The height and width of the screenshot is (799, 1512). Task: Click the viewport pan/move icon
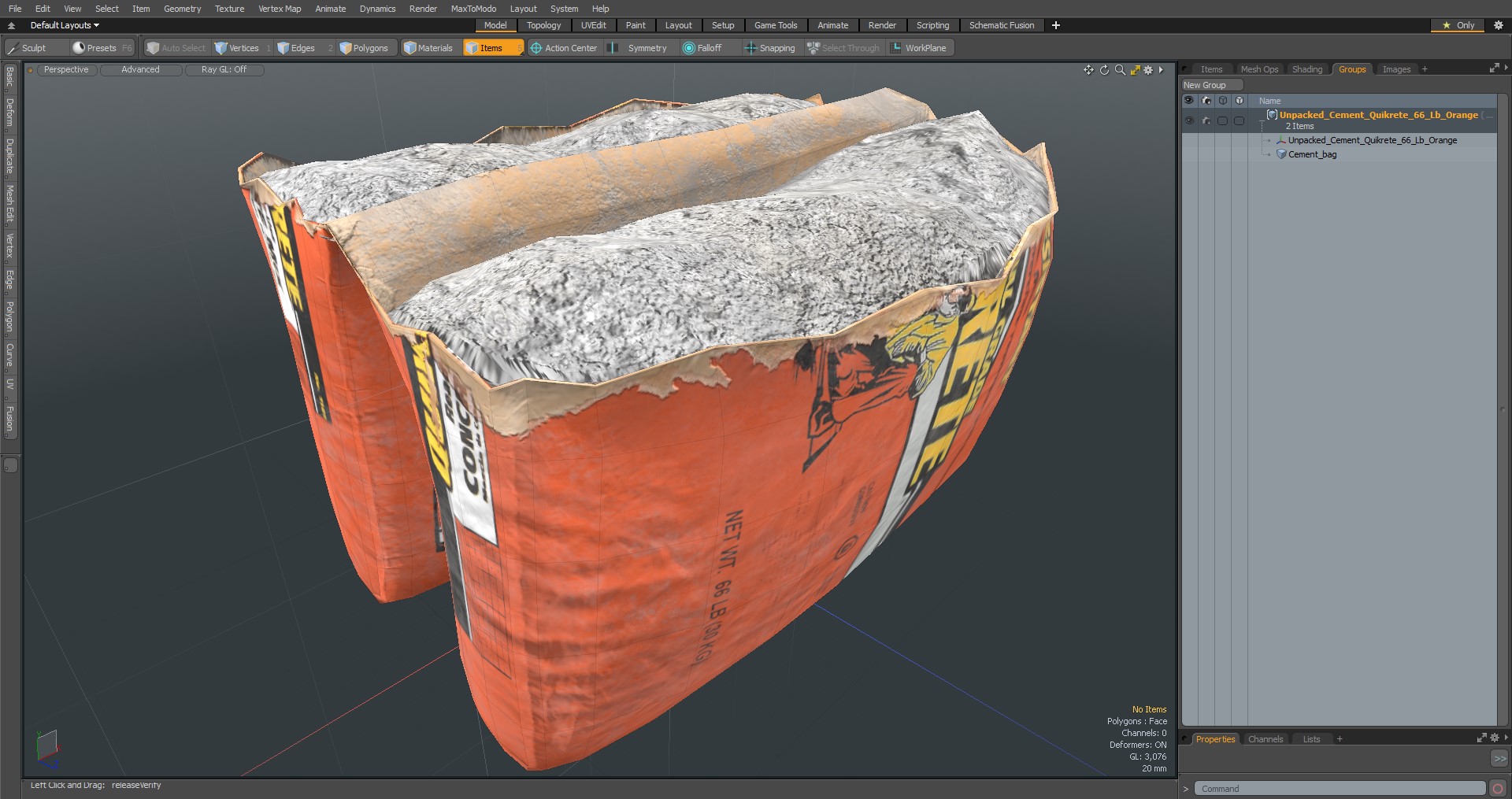tap(1088, 70)
